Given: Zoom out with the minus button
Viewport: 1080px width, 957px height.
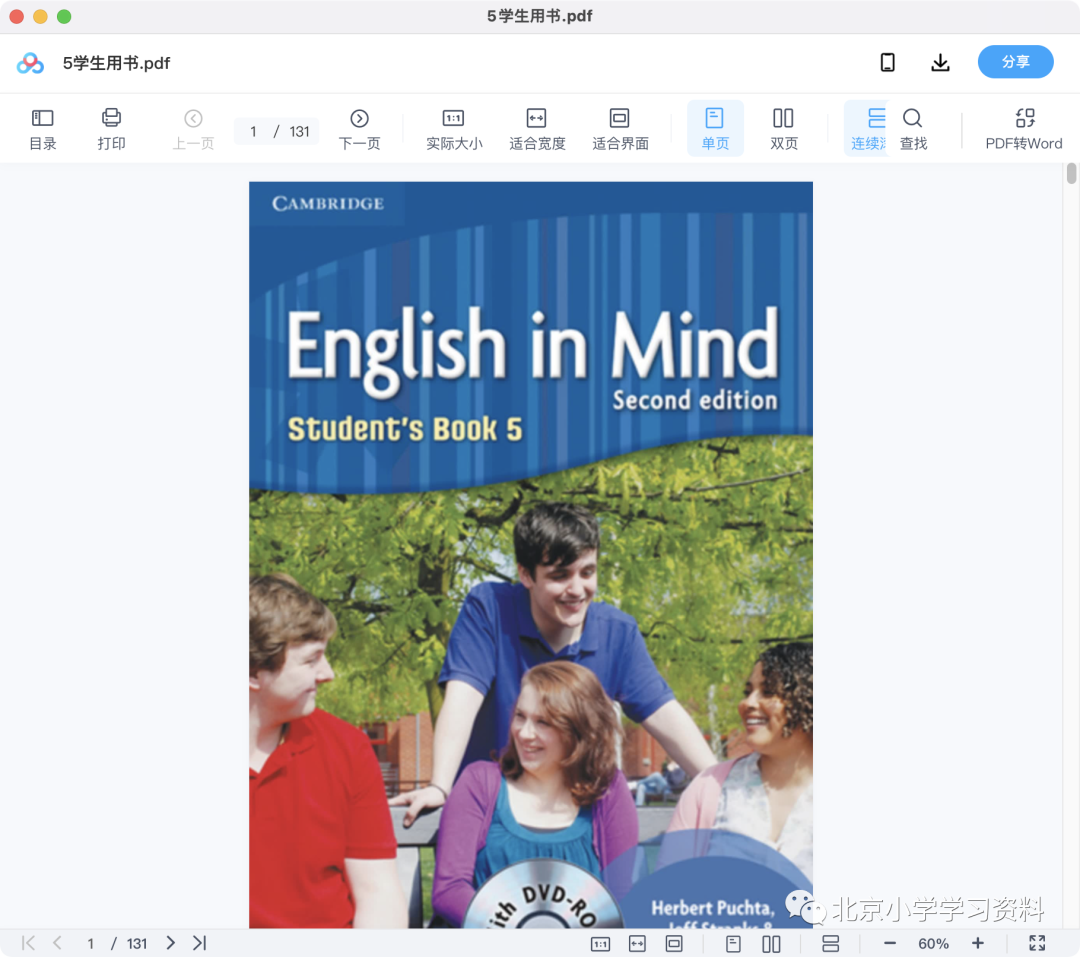Looking at the screenshot, I should click(x=890, y=943).
